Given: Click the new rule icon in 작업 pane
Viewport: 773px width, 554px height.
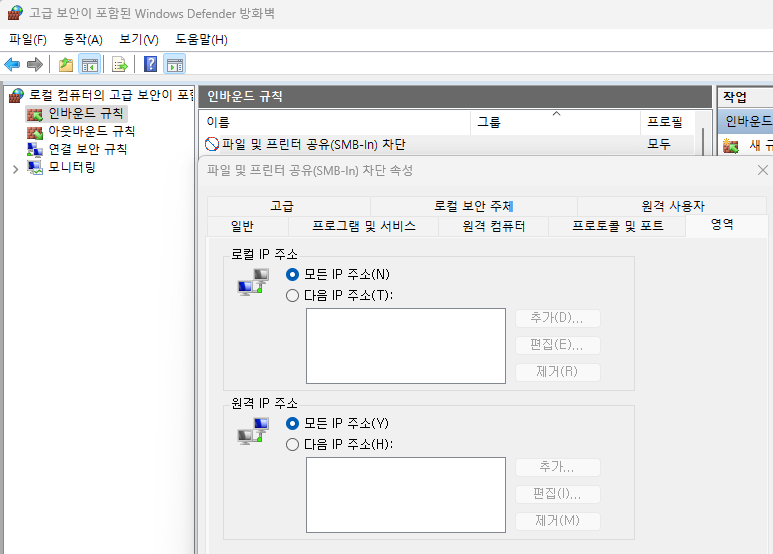Looking at the screenshot, I should [731, 146].
